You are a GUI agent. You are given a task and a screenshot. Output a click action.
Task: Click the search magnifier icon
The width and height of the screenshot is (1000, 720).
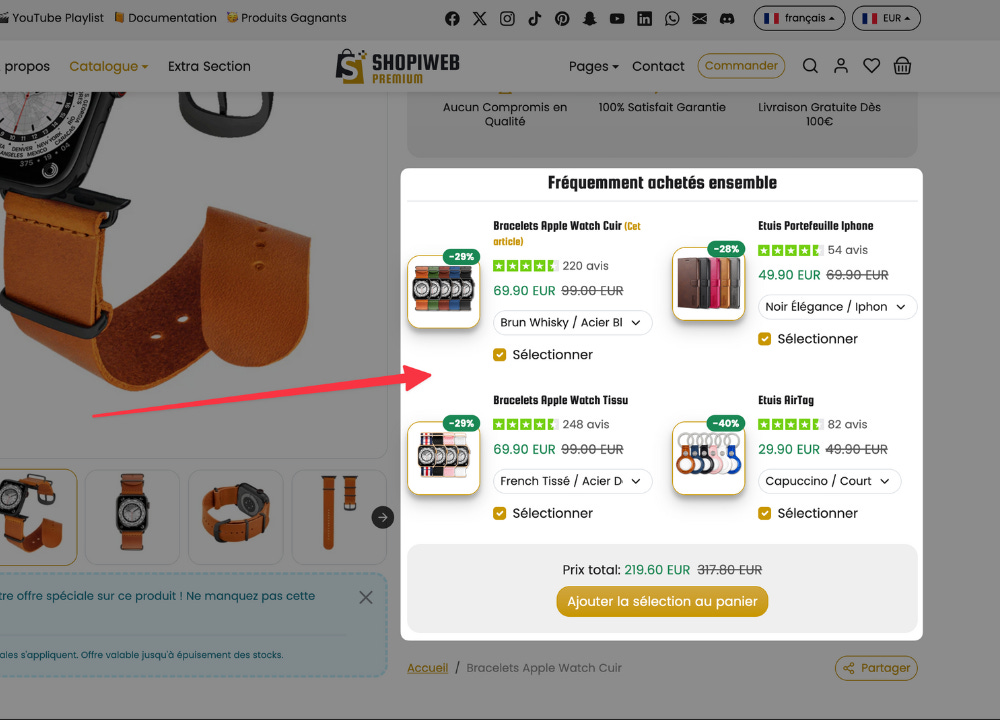[810, 66]
